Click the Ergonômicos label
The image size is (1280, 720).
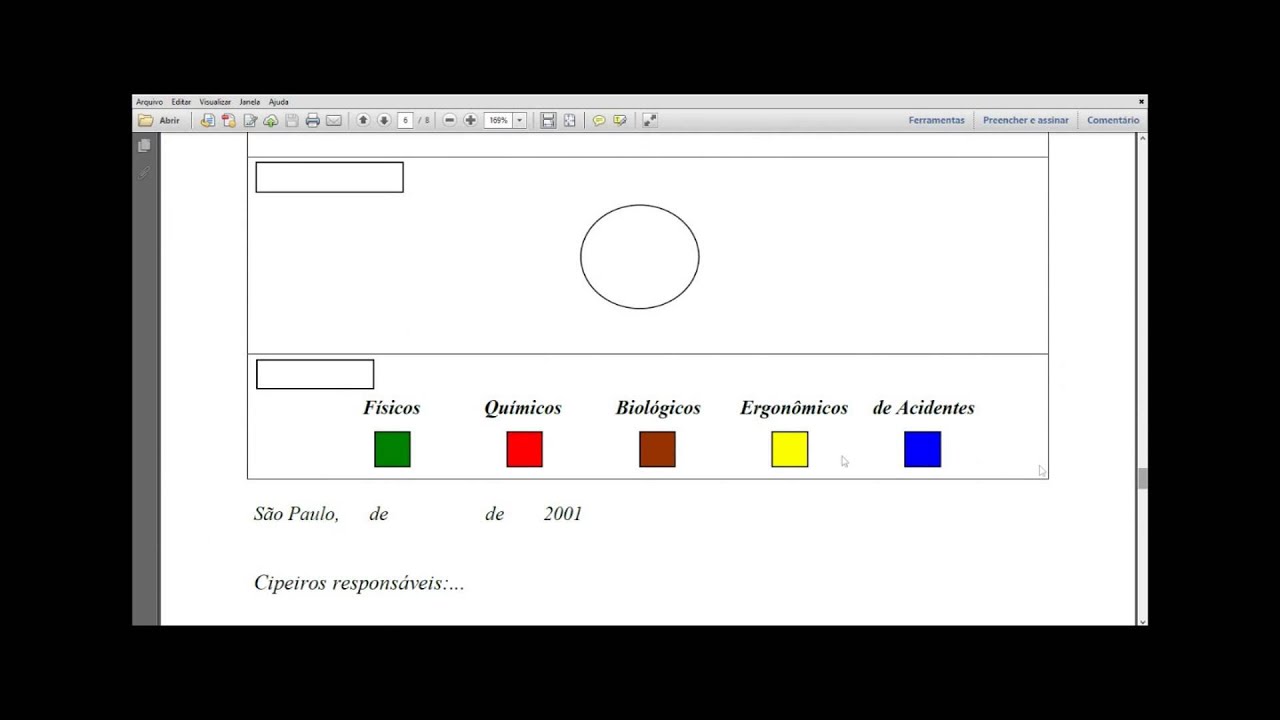(794, 408)
